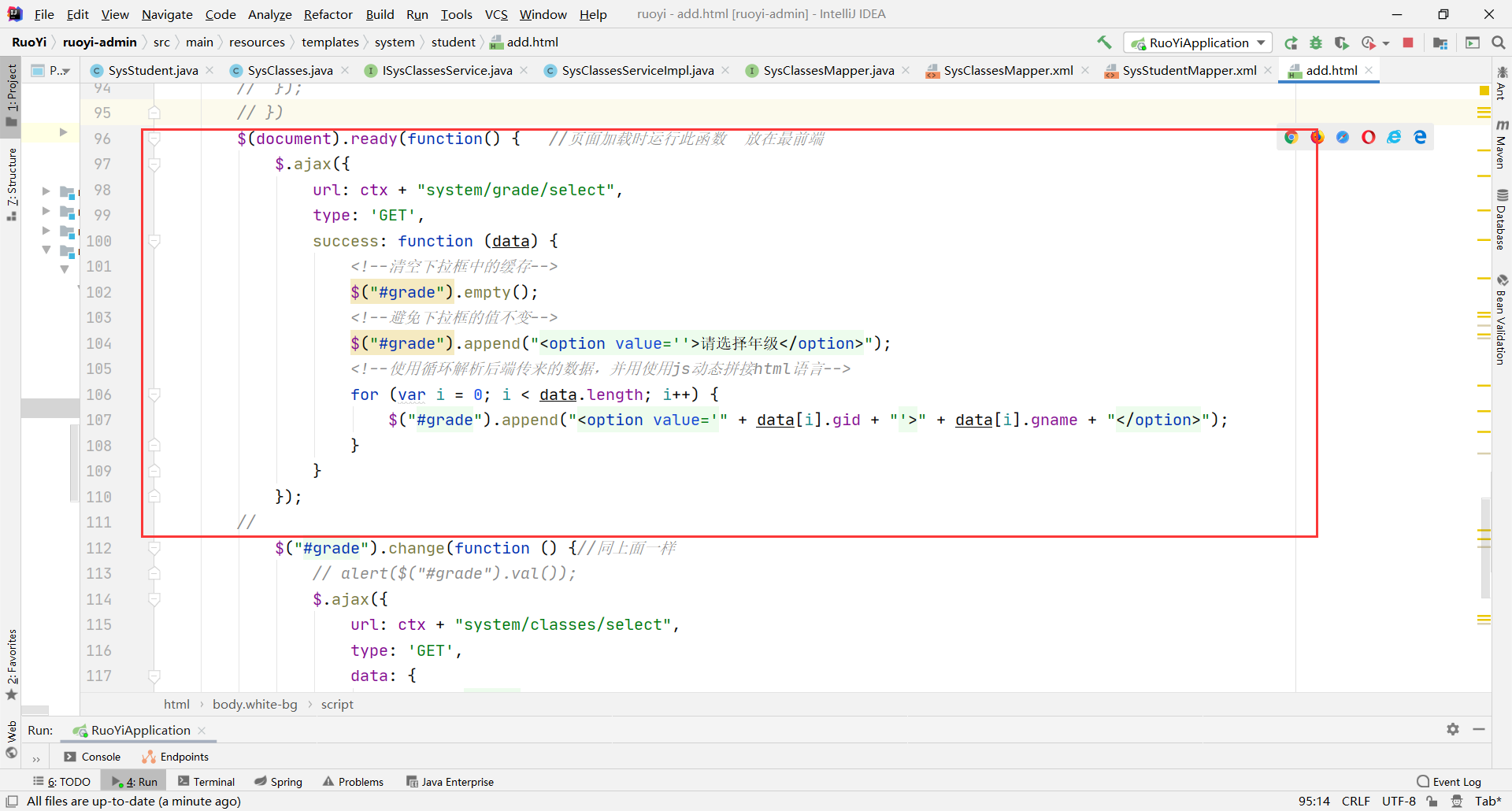Switch to SysClassesMapper.xml tab
The width and height of the screenshot is (1512, 811).
[x=1007, y=71]
